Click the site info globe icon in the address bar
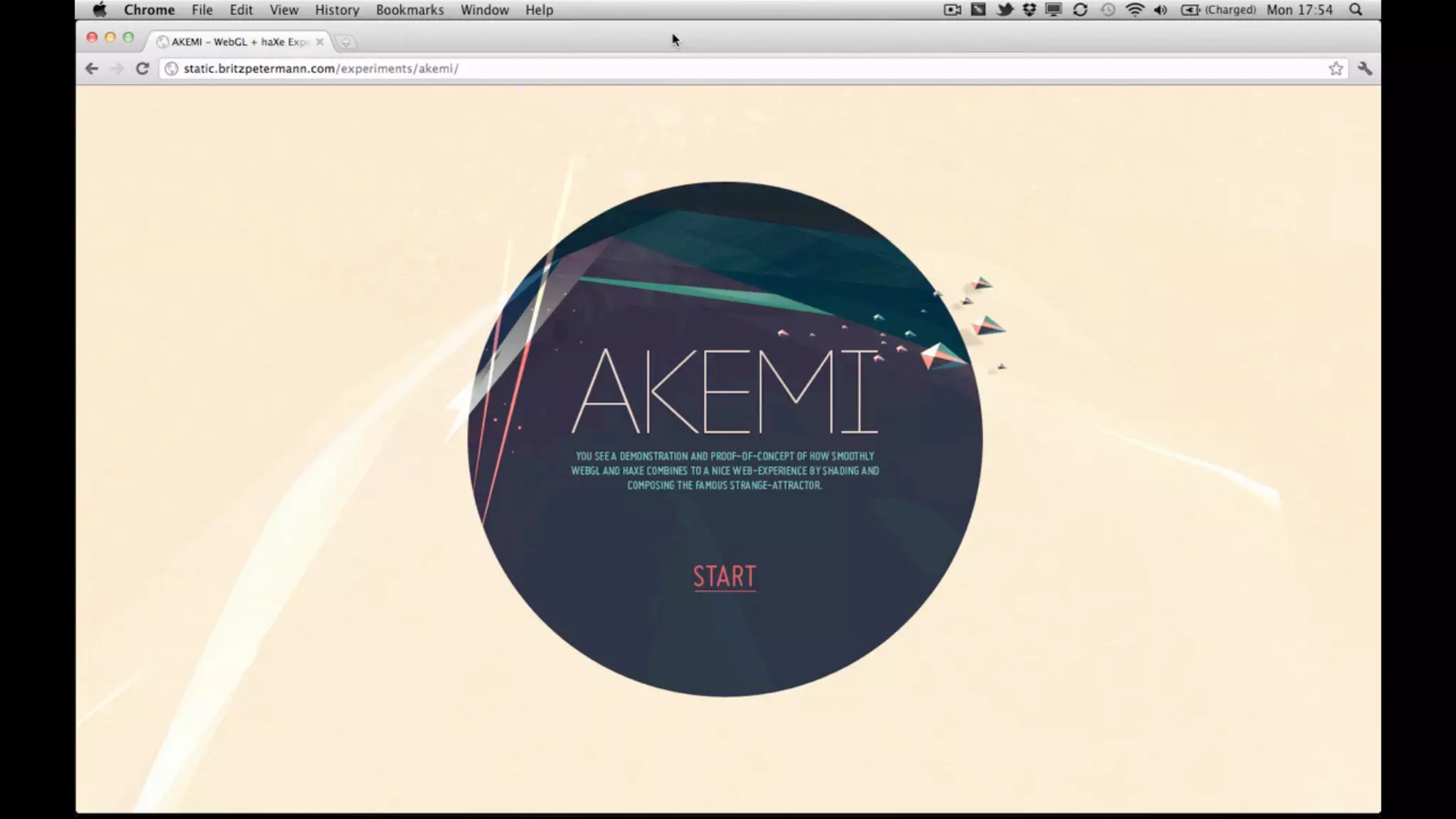The width and height of the screenshot is (1456, 819). [171, 69]
